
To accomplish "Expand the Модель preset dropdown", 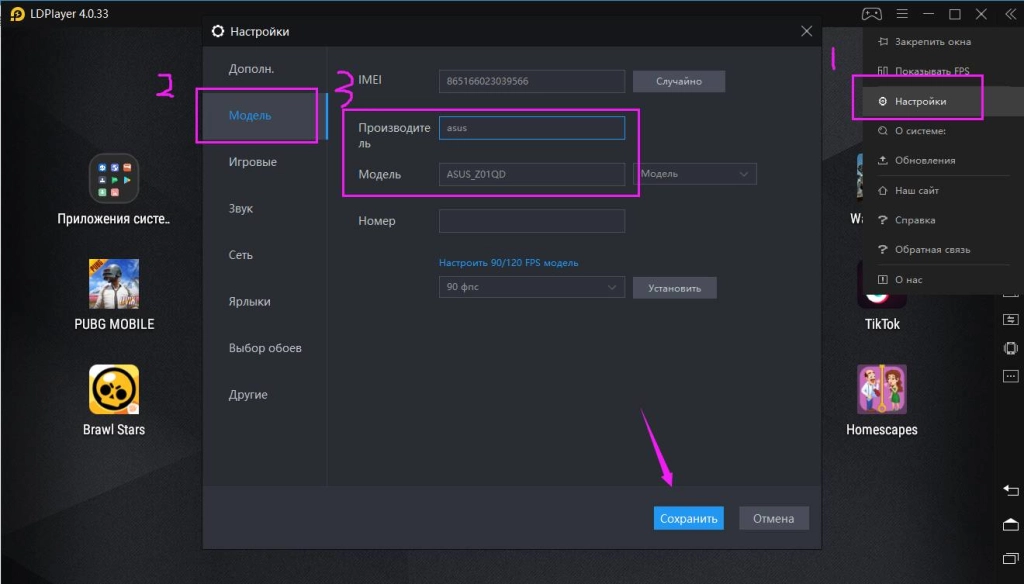I will coord(695,174).
